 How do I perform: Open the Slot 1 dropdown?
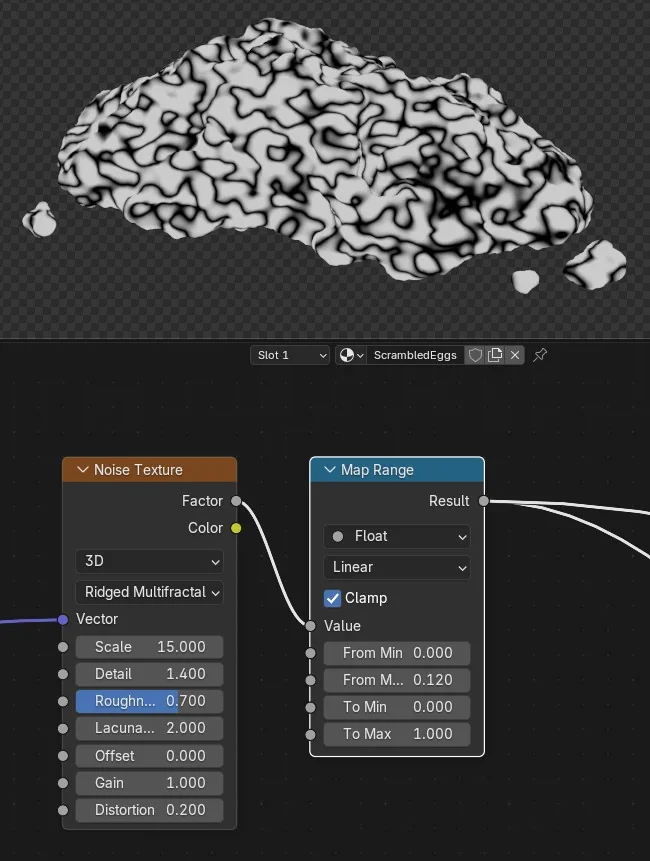coord(290,355)
